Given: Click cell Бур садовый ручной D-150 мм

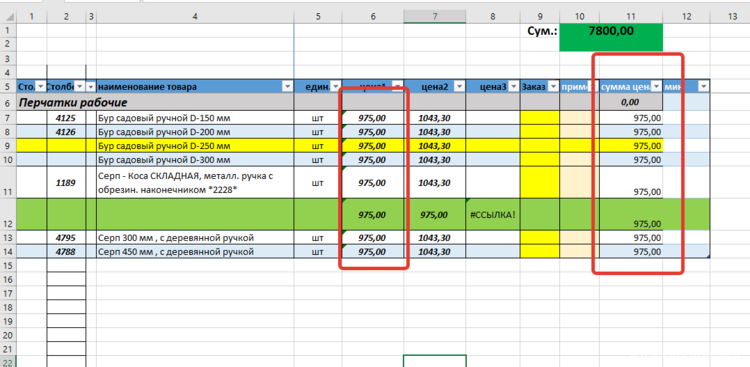Looking at the screenshot, I should pyautogui.click(x=195, y=118).
